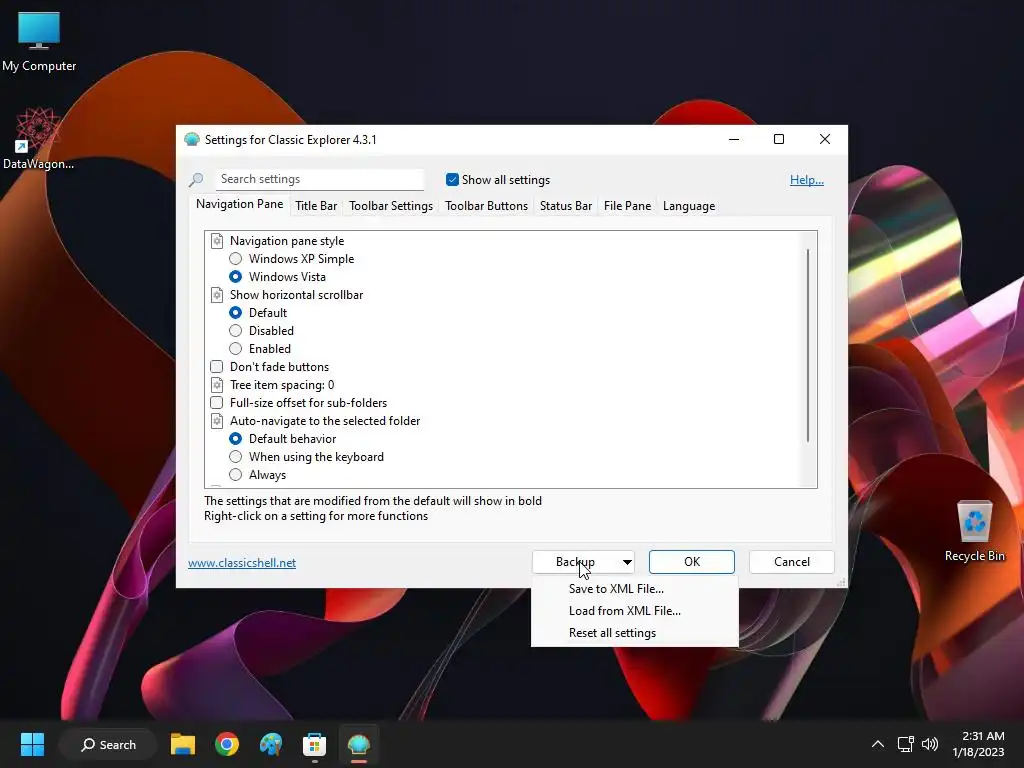Toggle the Show all settings checkbox
Viewport: 1024px width, 768px height.
[x=452, y=180]
